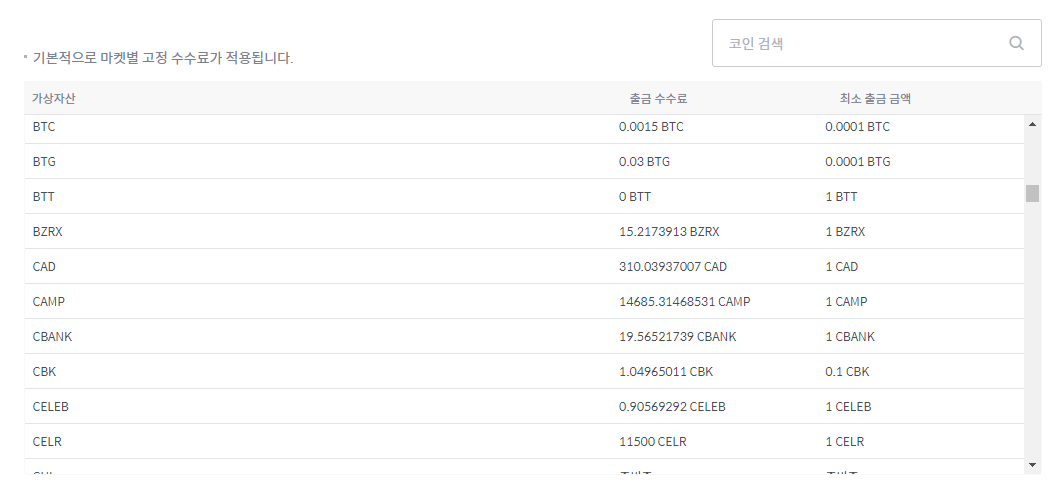Viewport: 1064px width, 484px height.
Task: Select the CELEB asset name
Action: click(51, 407)
